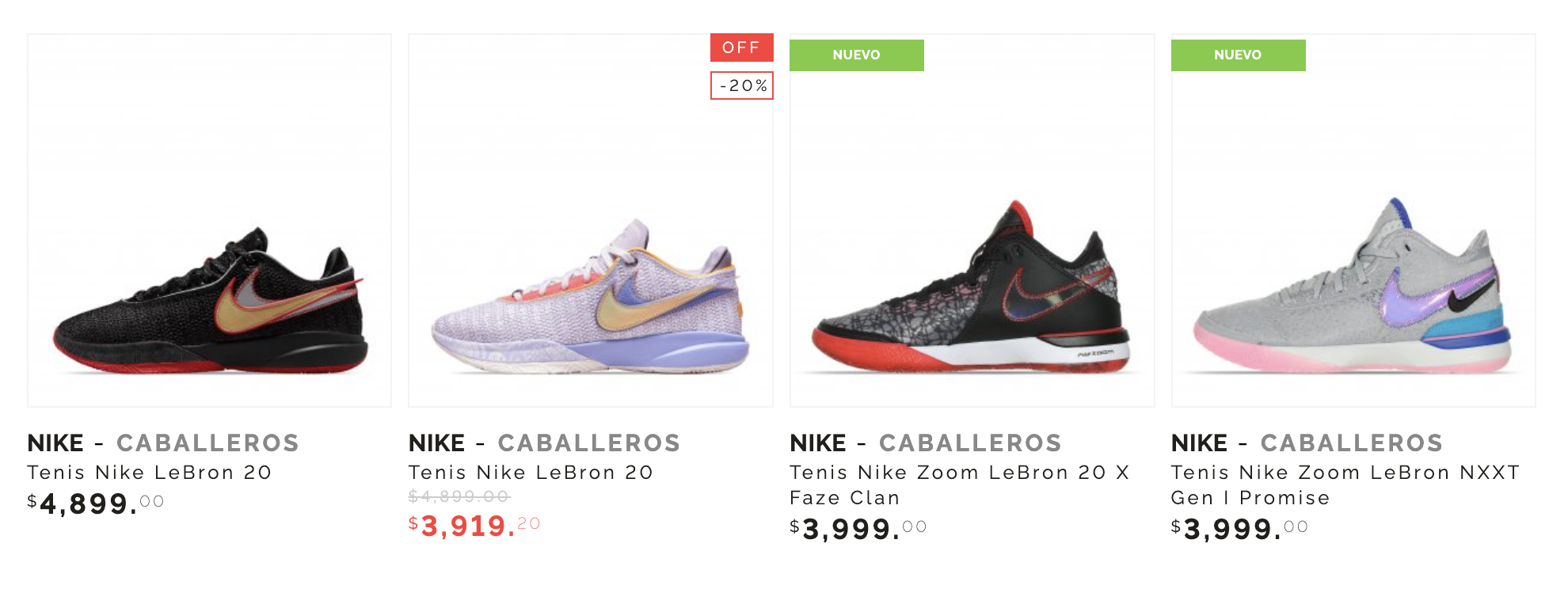Click NIKE - CABALLEROS label of Faze Clan product
The width and height of the screenshot is (1568, 589).
click(x=926, y=443)
